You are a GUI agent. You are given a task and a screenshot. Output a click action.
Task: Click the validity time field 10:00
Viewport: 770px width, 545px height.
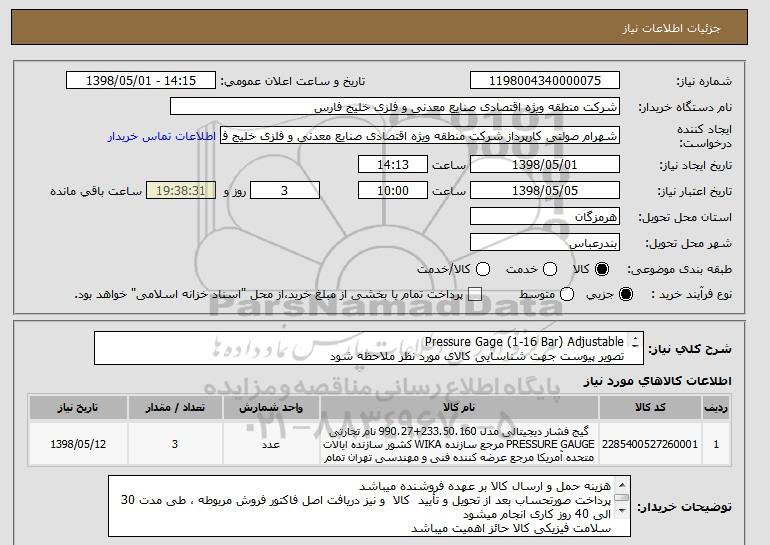[x=393, y=191]
